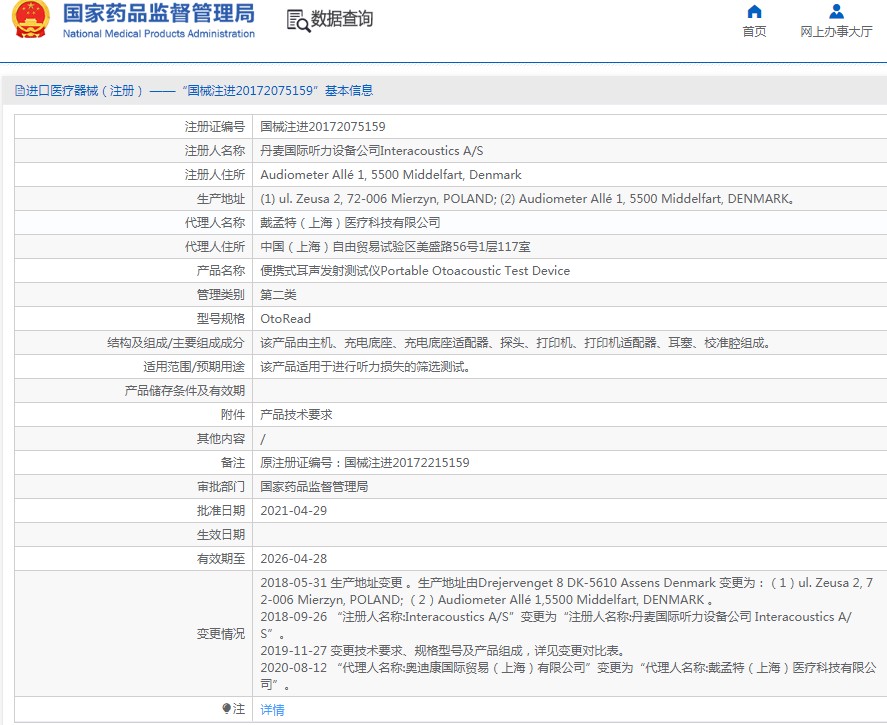Viewport: 887px width, 725px height.
Task: Click the 注册证编号 row label
Action: click(x=215, y=127)
